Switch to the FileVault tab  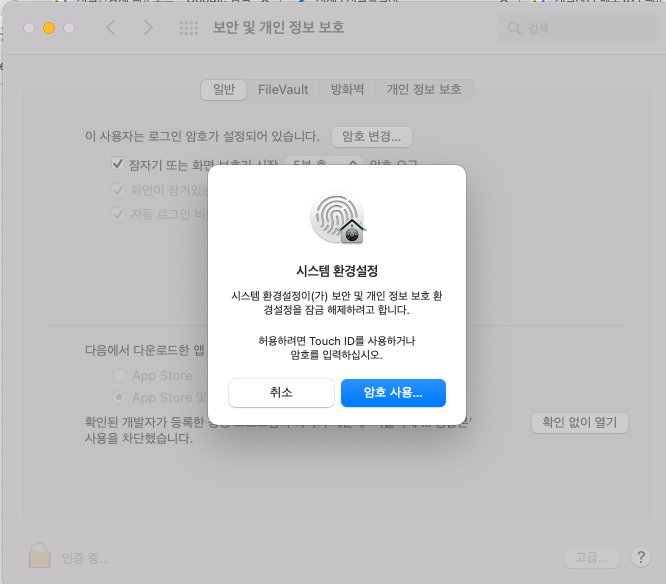coord(283,90)
